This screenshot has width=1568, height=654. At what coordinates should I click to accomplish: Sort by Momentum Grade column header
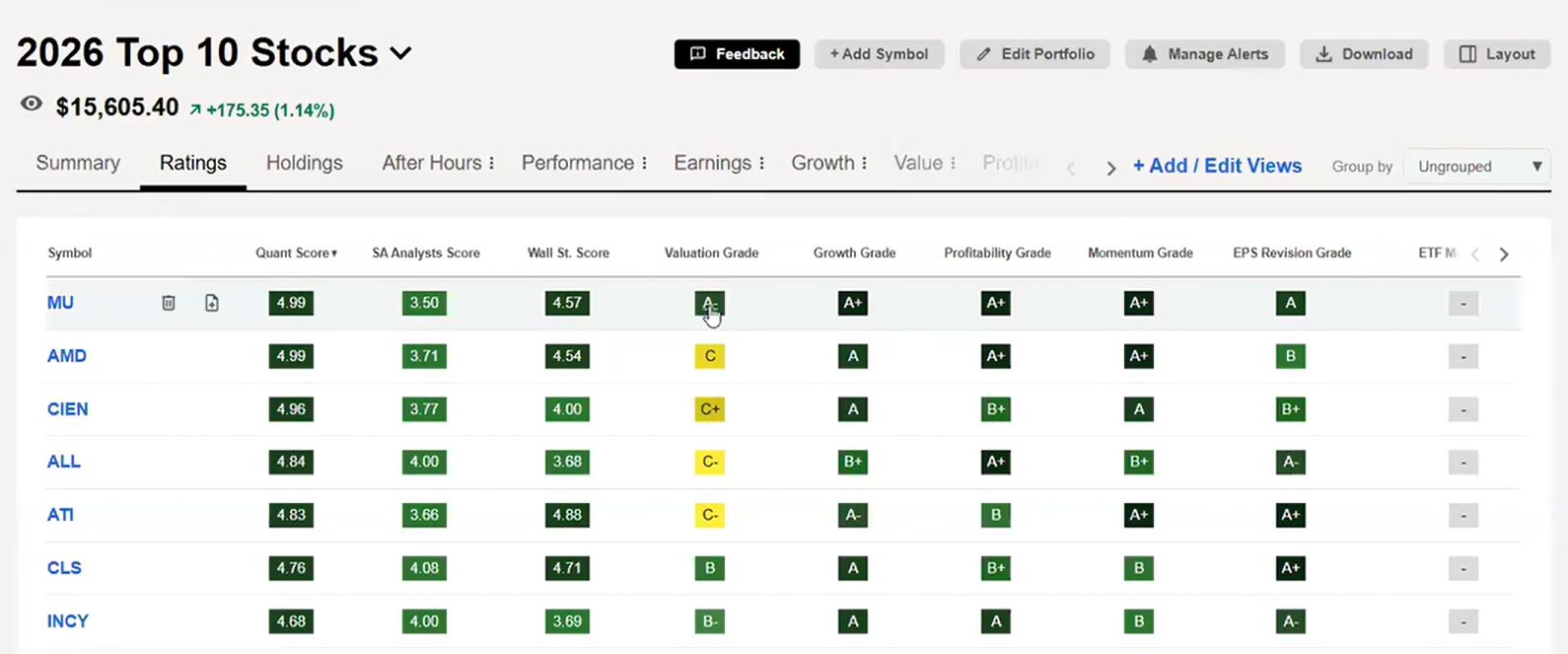coord(1140,254)
